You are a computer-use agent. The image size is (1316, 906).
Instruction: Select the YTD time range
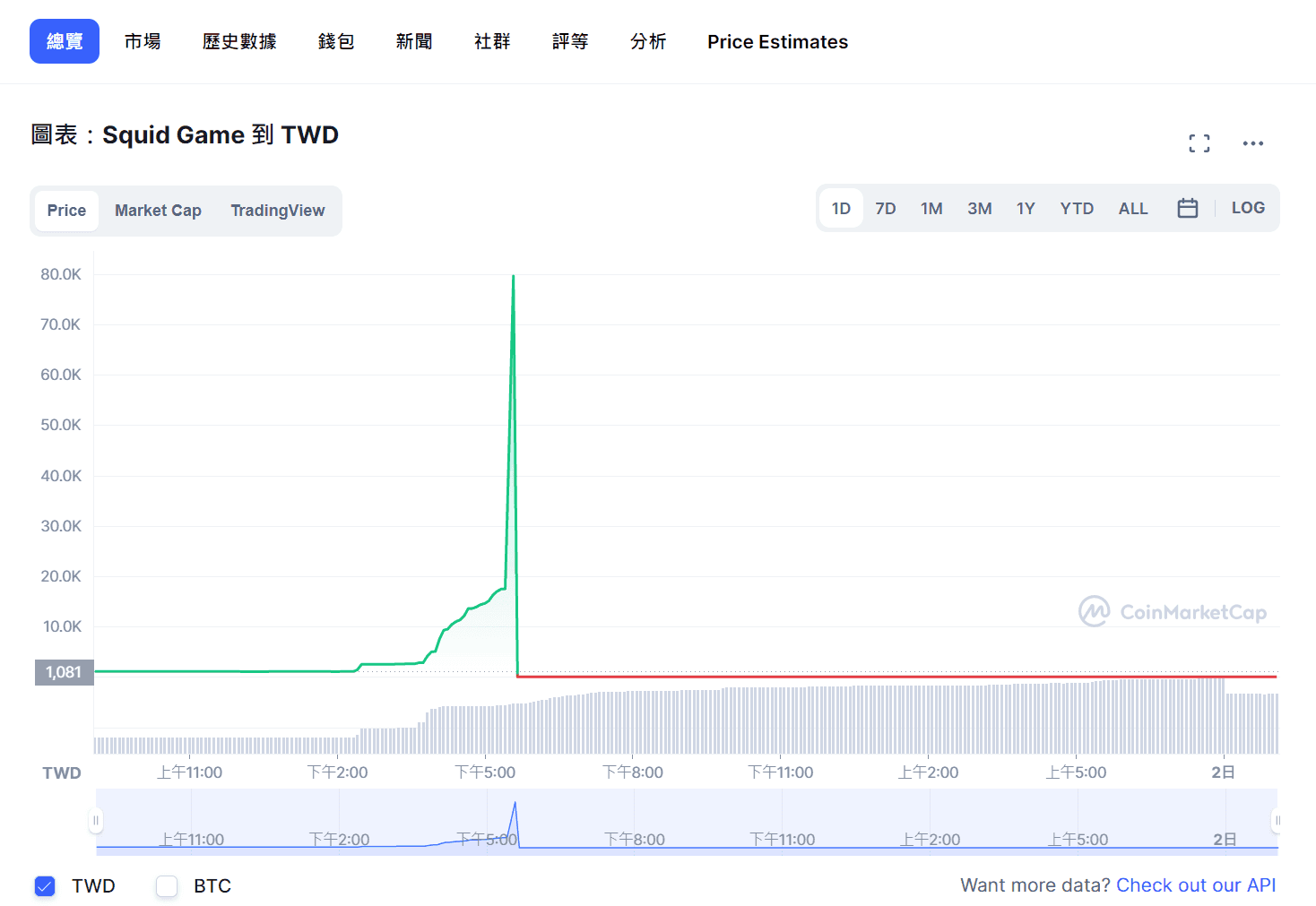click(1077, 208)
